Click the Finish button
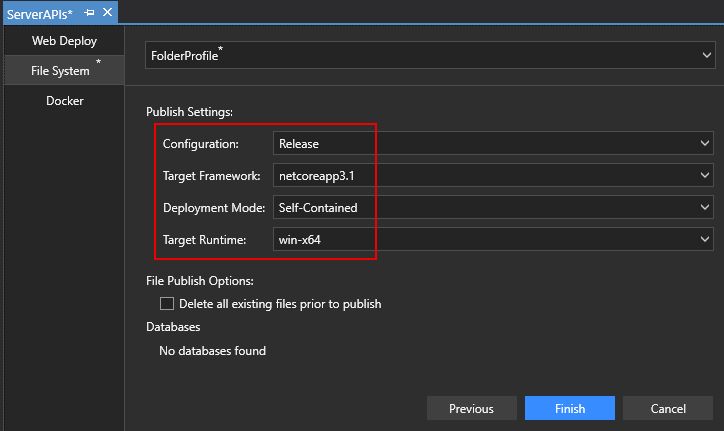This screenshot has height=431, width=724. click(570, 408)
